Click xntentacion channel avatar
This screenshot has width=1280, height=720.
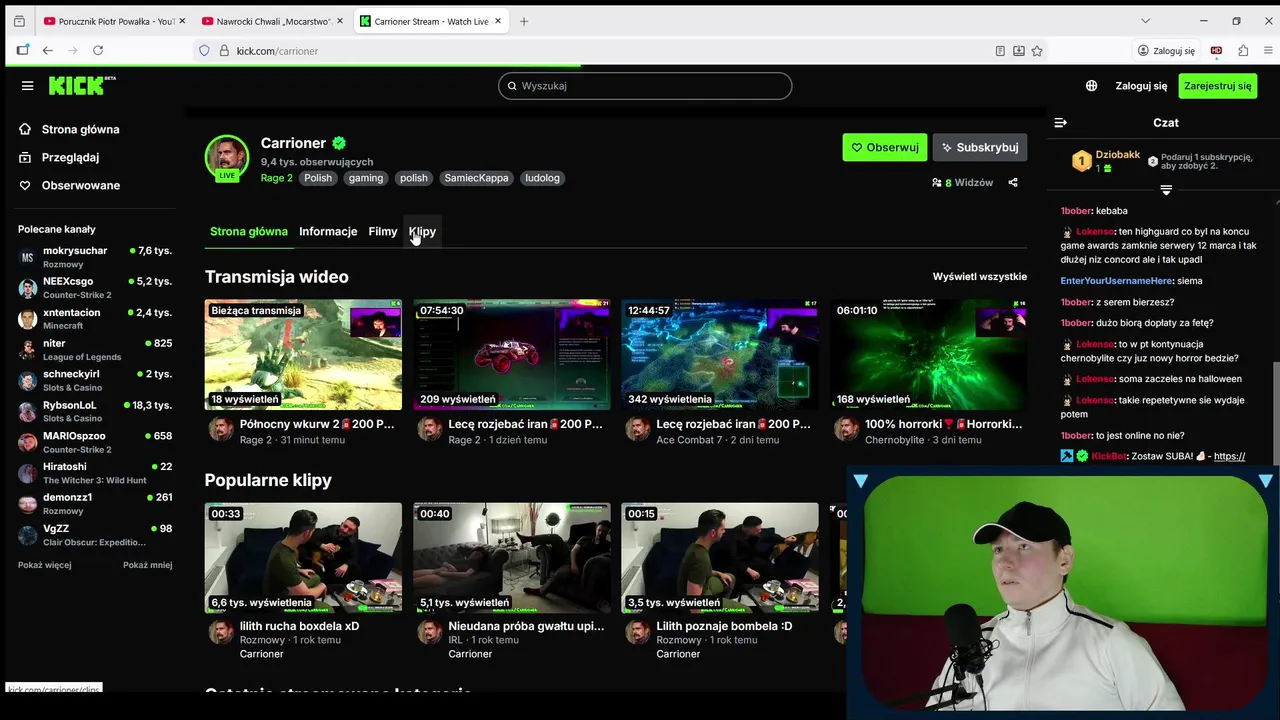(x=28, y=319)
